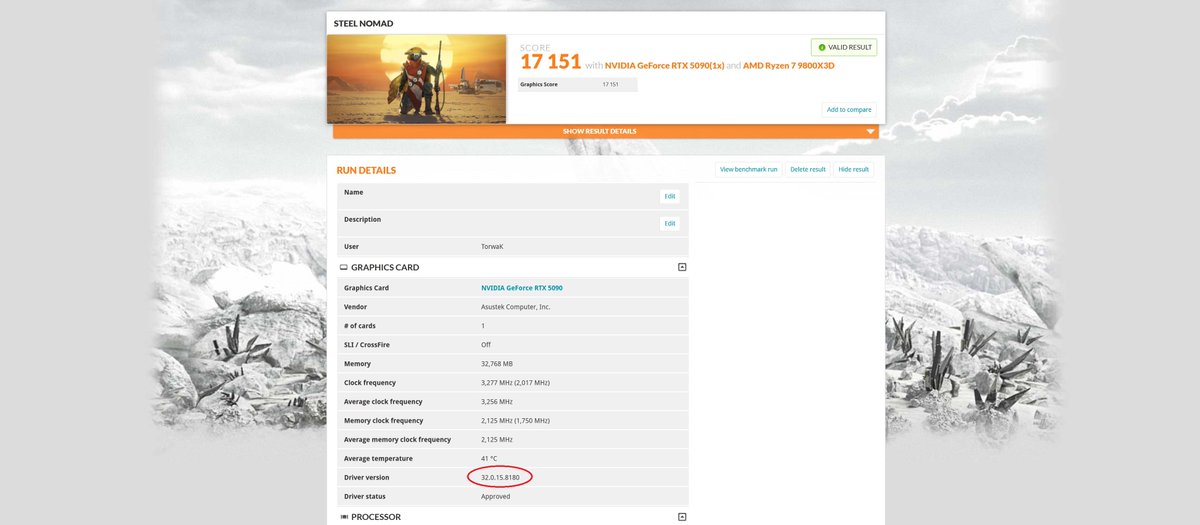Click NVIDIA GeForce RTX 5090(1x) in score header

point(665,65)
